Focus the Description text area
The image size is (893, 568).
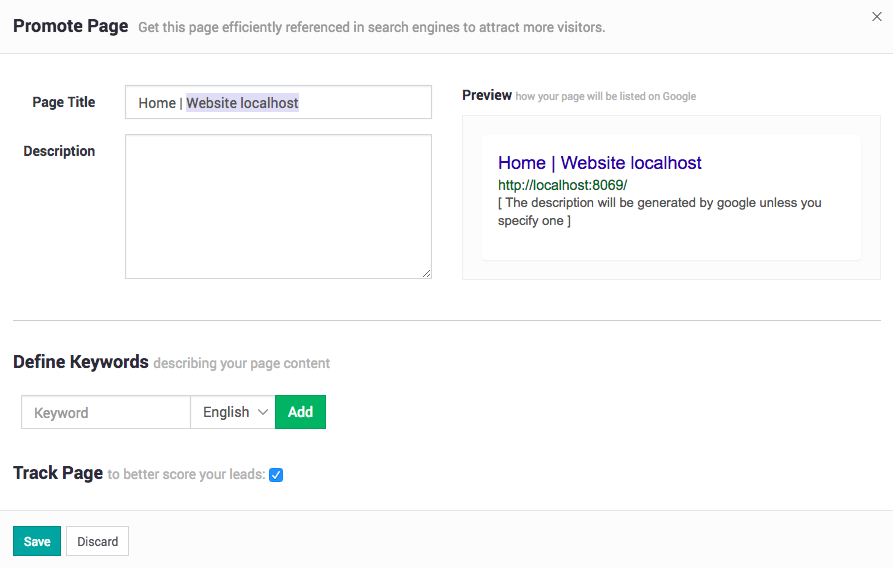coord(278,206)
